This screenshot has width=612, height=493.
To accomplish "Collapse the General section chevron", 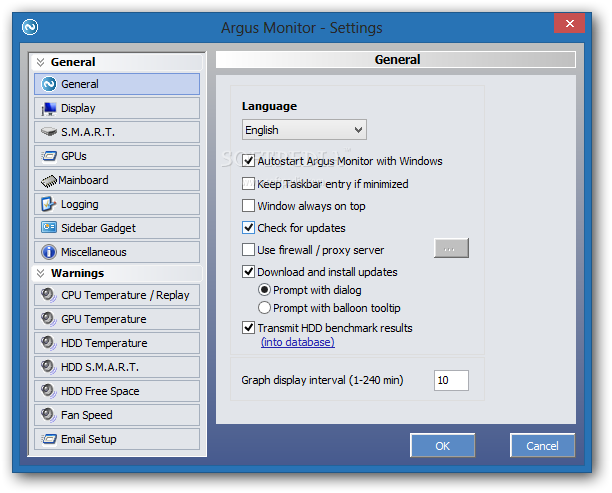I will [x=40, y=62].
